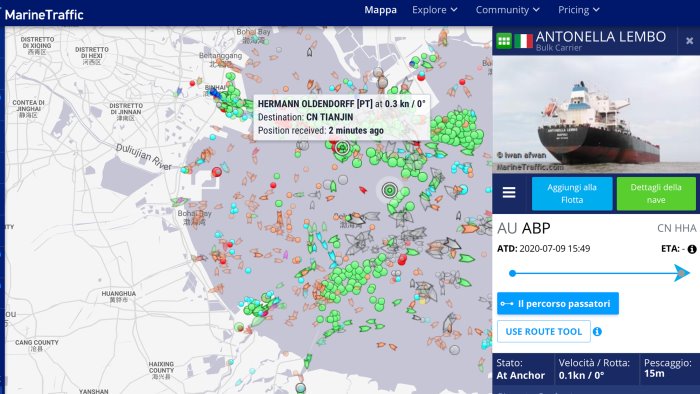
Task: Open the Mappa menu item
Action: pyautogui.click(x=380, y=10)
